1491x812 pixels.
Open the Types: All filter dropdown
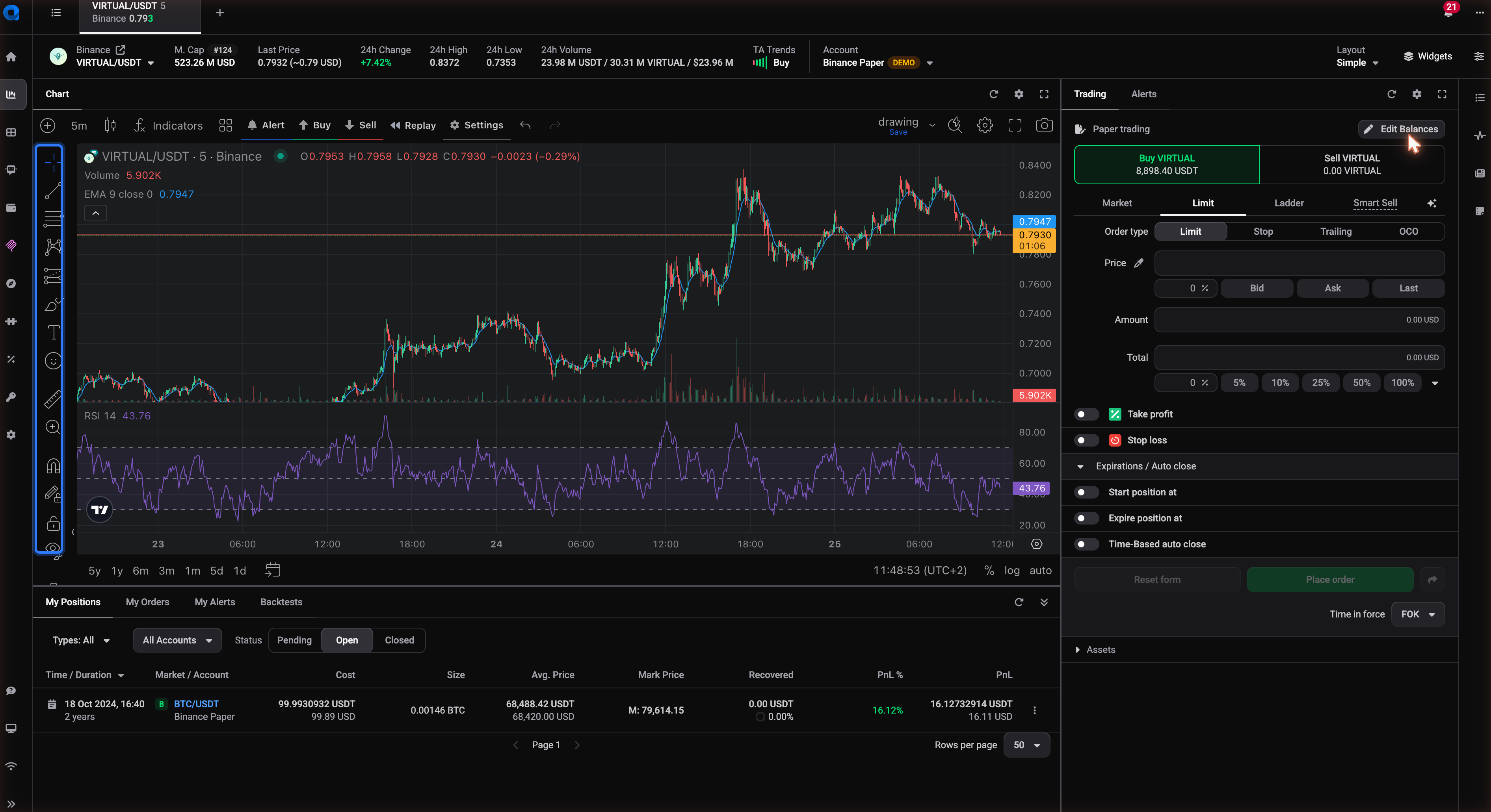click(81, 640)
